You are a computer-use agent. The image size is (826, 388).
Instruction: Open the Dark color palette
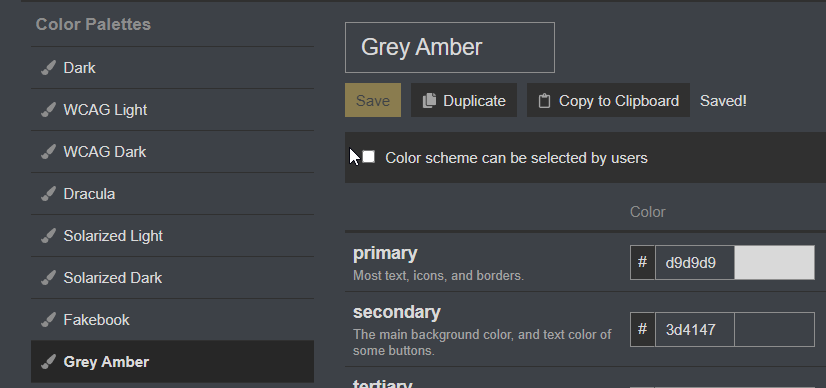[172, 68]
